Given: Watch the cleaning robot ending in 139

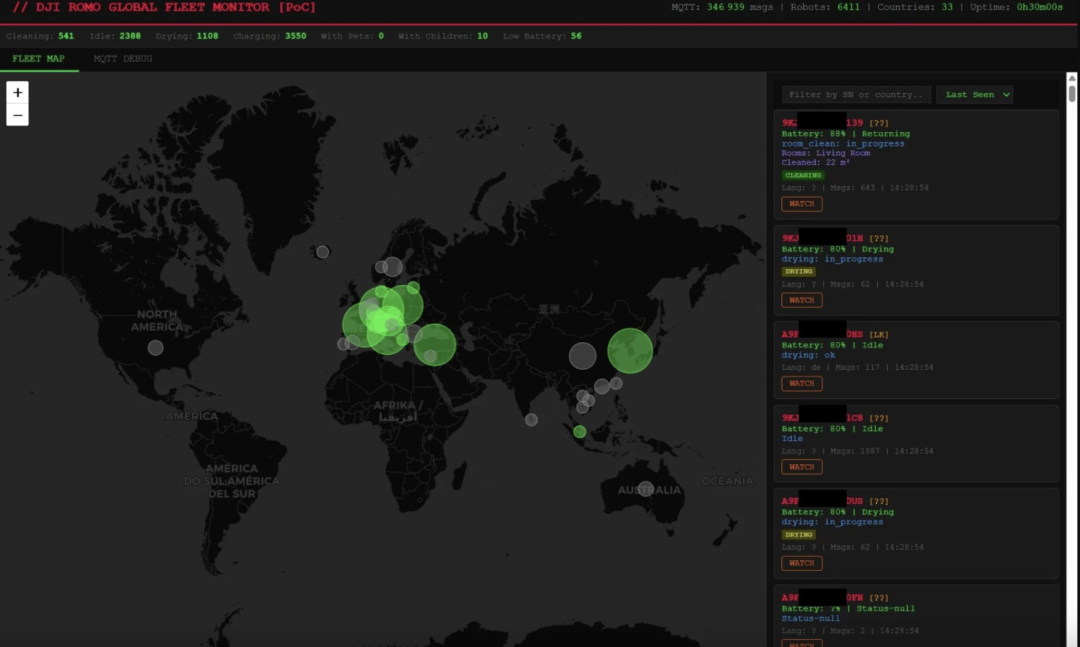Looking at the screenshot, I should [801, 204].
